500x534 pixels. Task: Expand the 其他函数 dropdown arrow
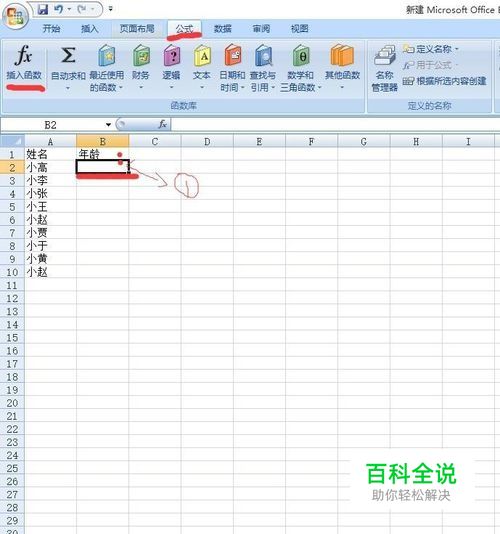[x=342, y=88]
